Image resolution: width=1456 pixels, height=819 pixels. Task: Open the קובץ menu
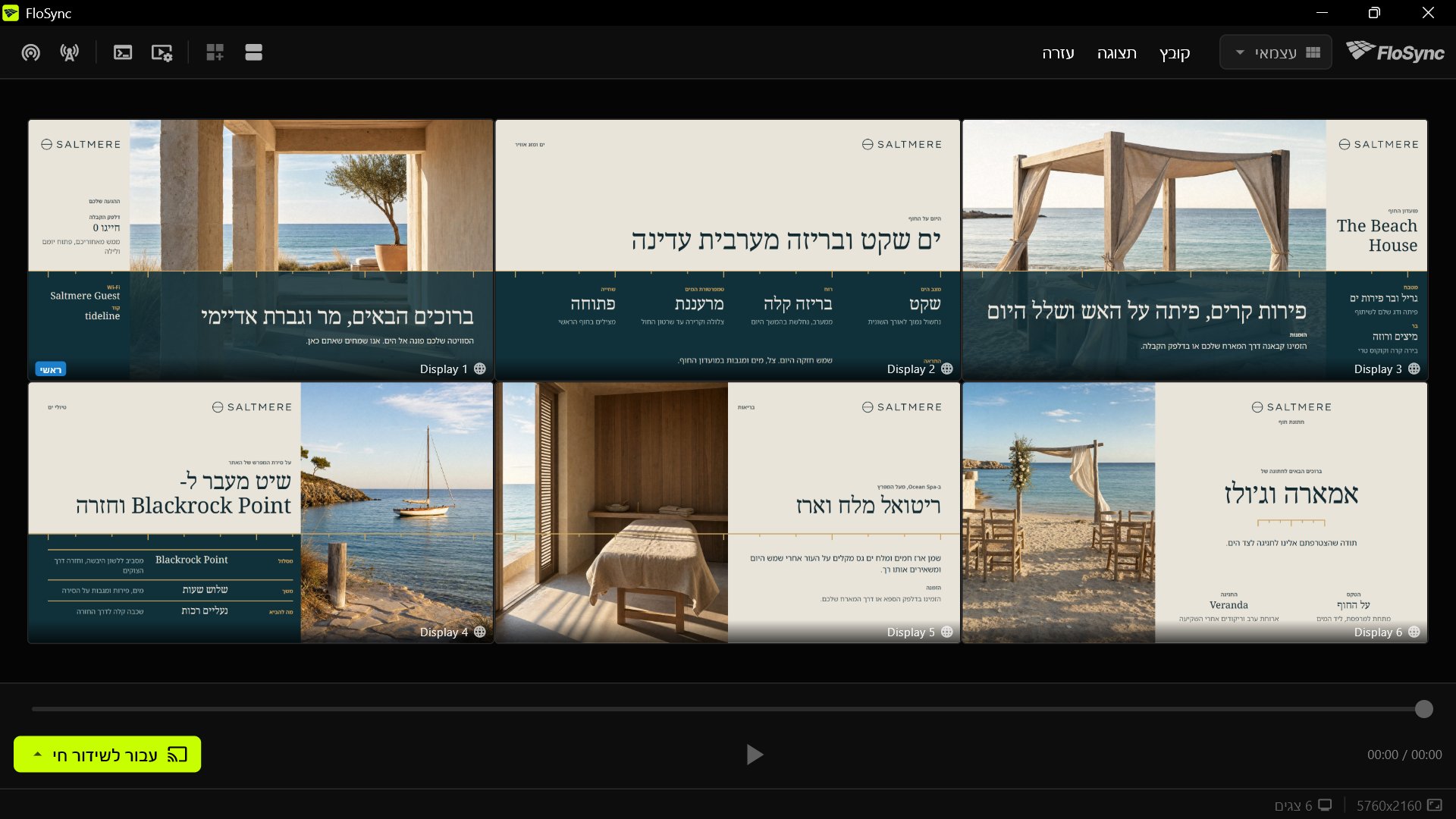point(1175,53)
